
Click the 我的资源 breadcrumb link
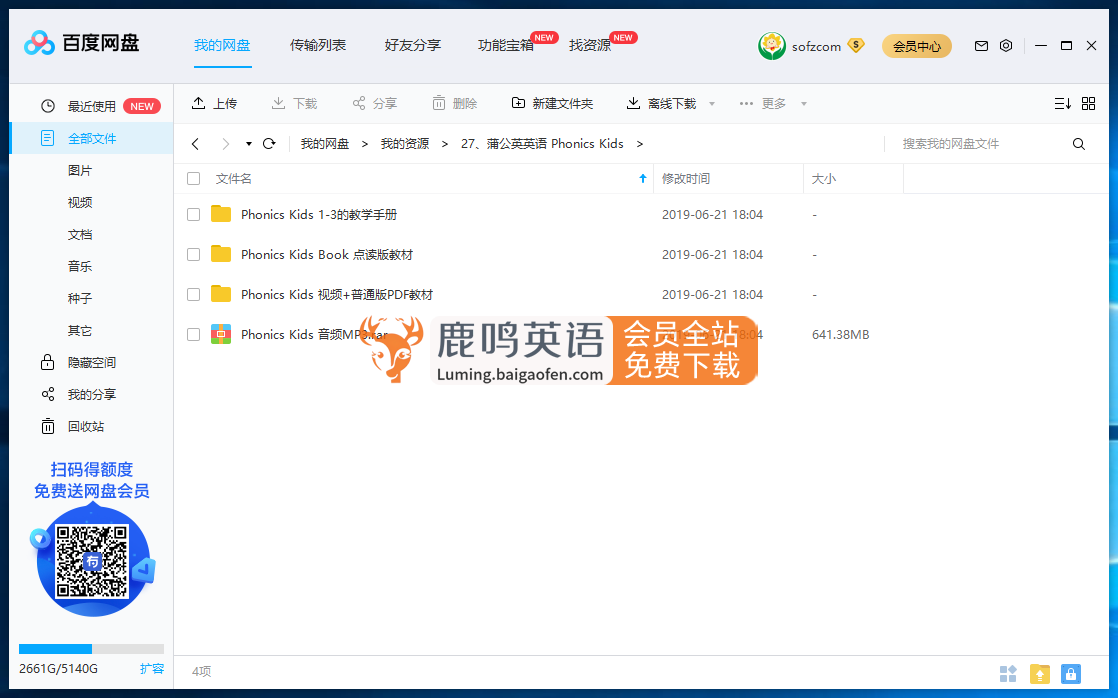[x=405, y=144]
